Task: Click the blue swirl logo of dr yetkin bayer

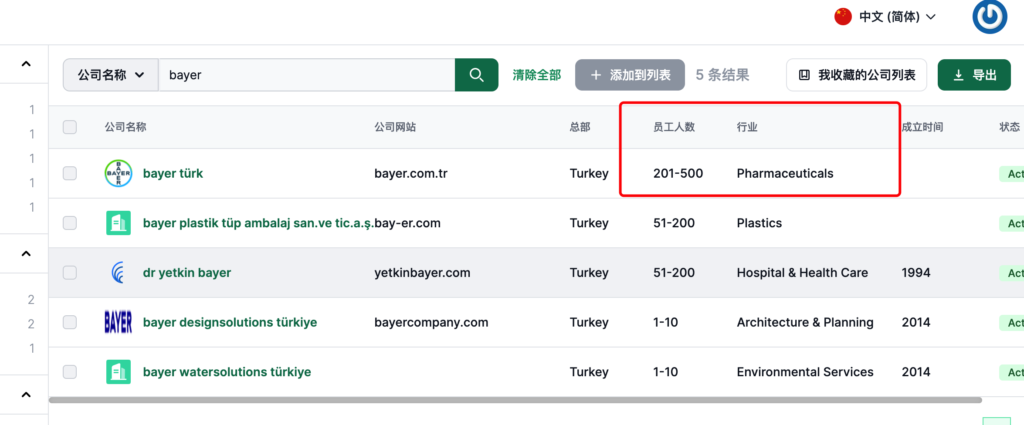Action: point(118,273)
